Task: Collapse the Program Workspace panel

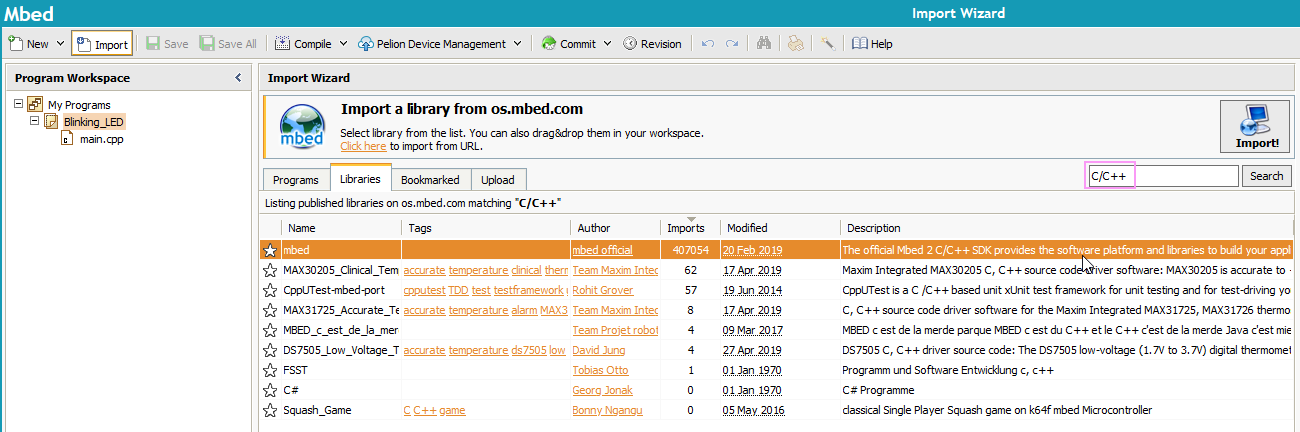Action: pyautogui.click(x=238, y=78)
